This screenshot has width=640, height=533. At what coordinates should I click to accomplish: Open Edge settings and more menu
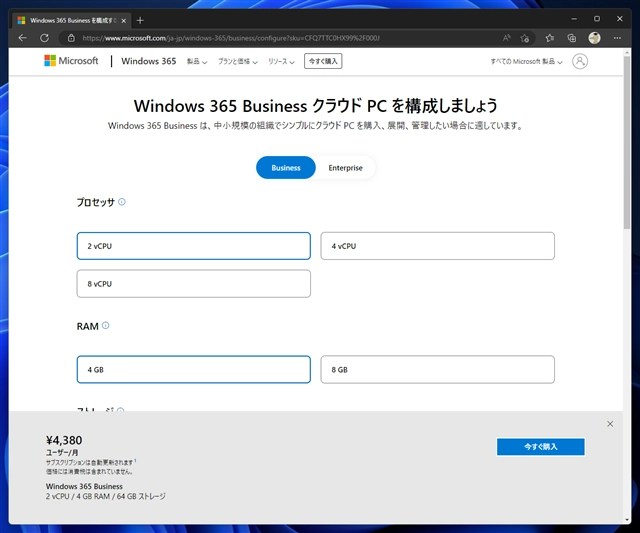coord(617,38)
